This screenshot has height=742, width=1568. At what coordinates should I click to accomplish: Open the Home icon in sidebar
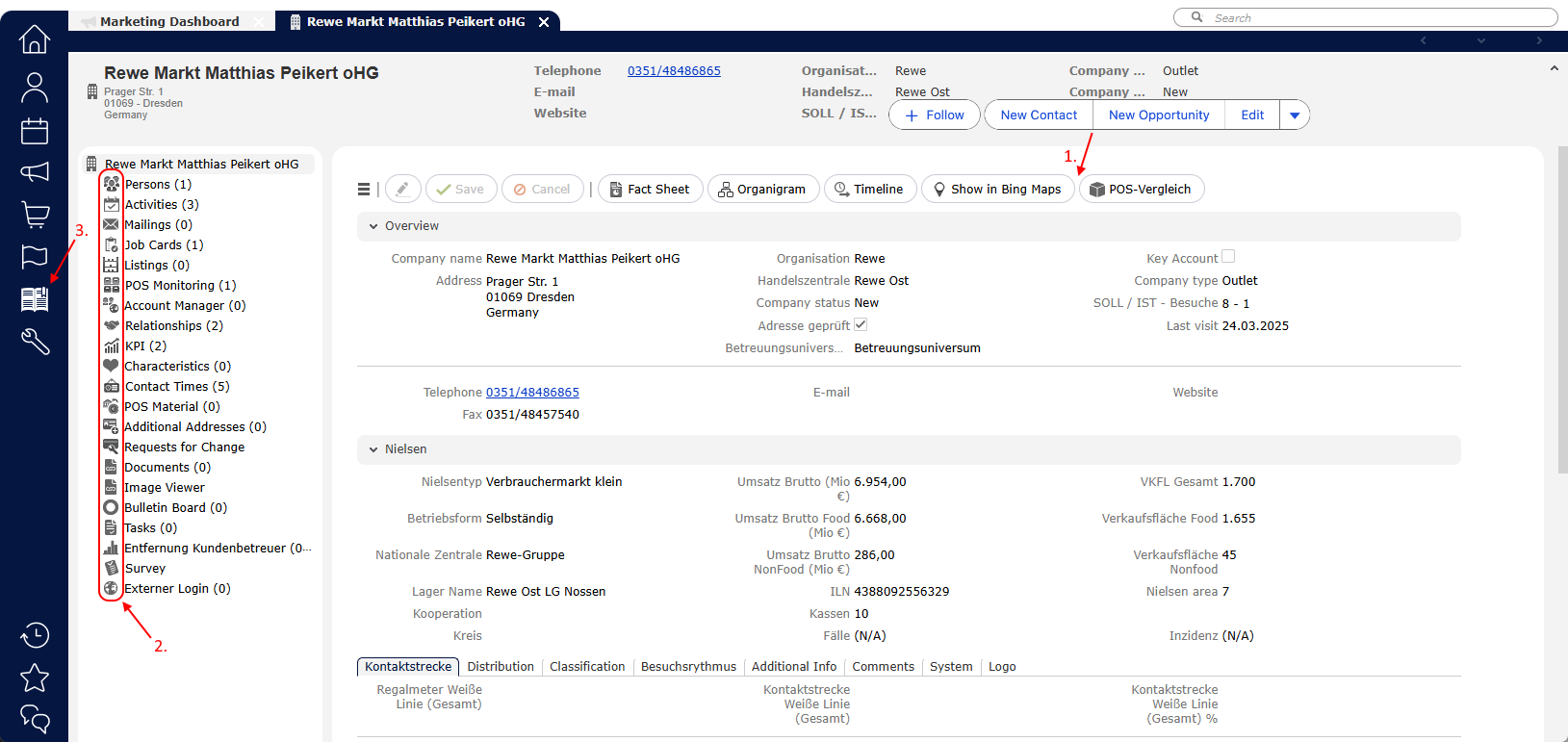(35, 39)
